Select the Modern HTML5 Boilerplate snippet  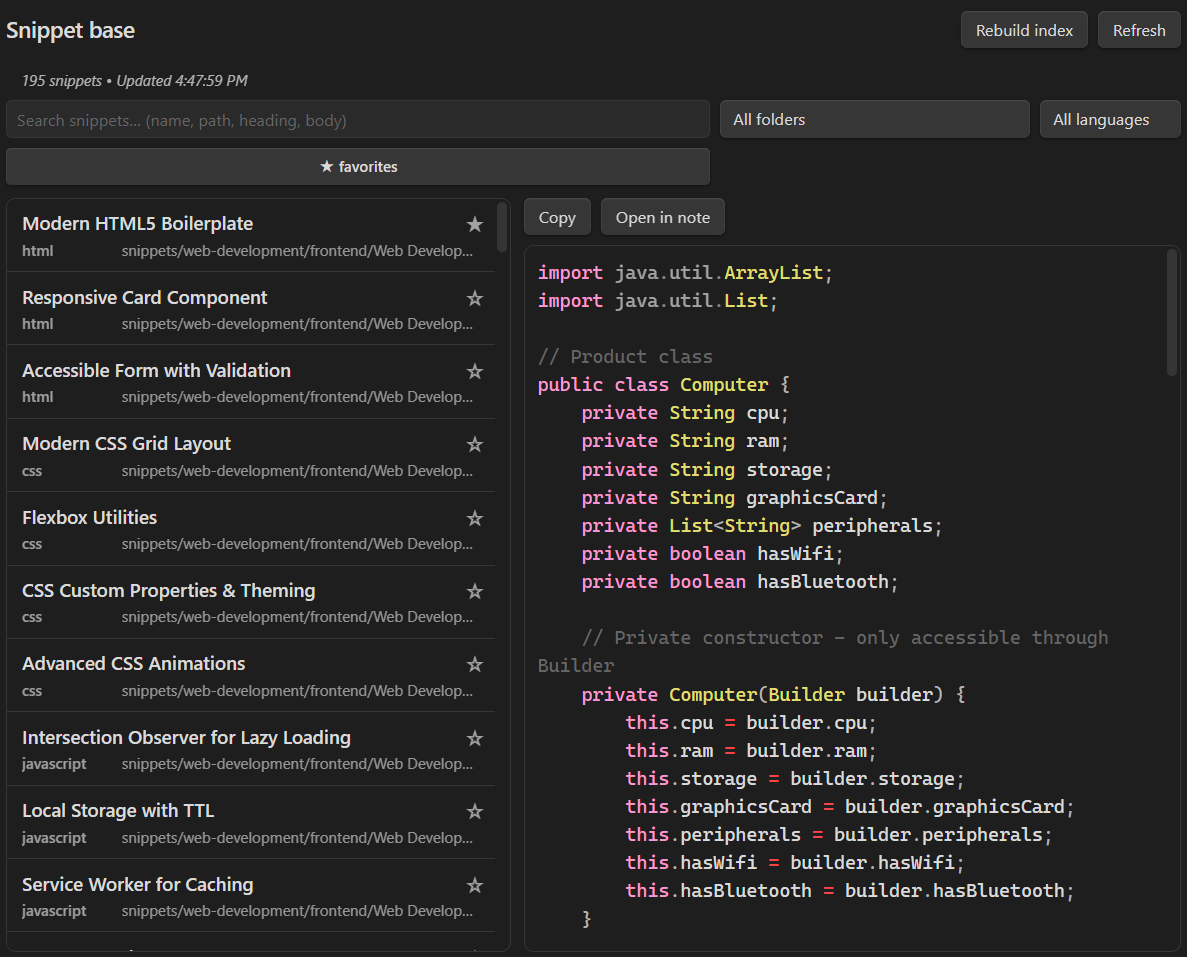pyautogui.click(x=251, y=235)
